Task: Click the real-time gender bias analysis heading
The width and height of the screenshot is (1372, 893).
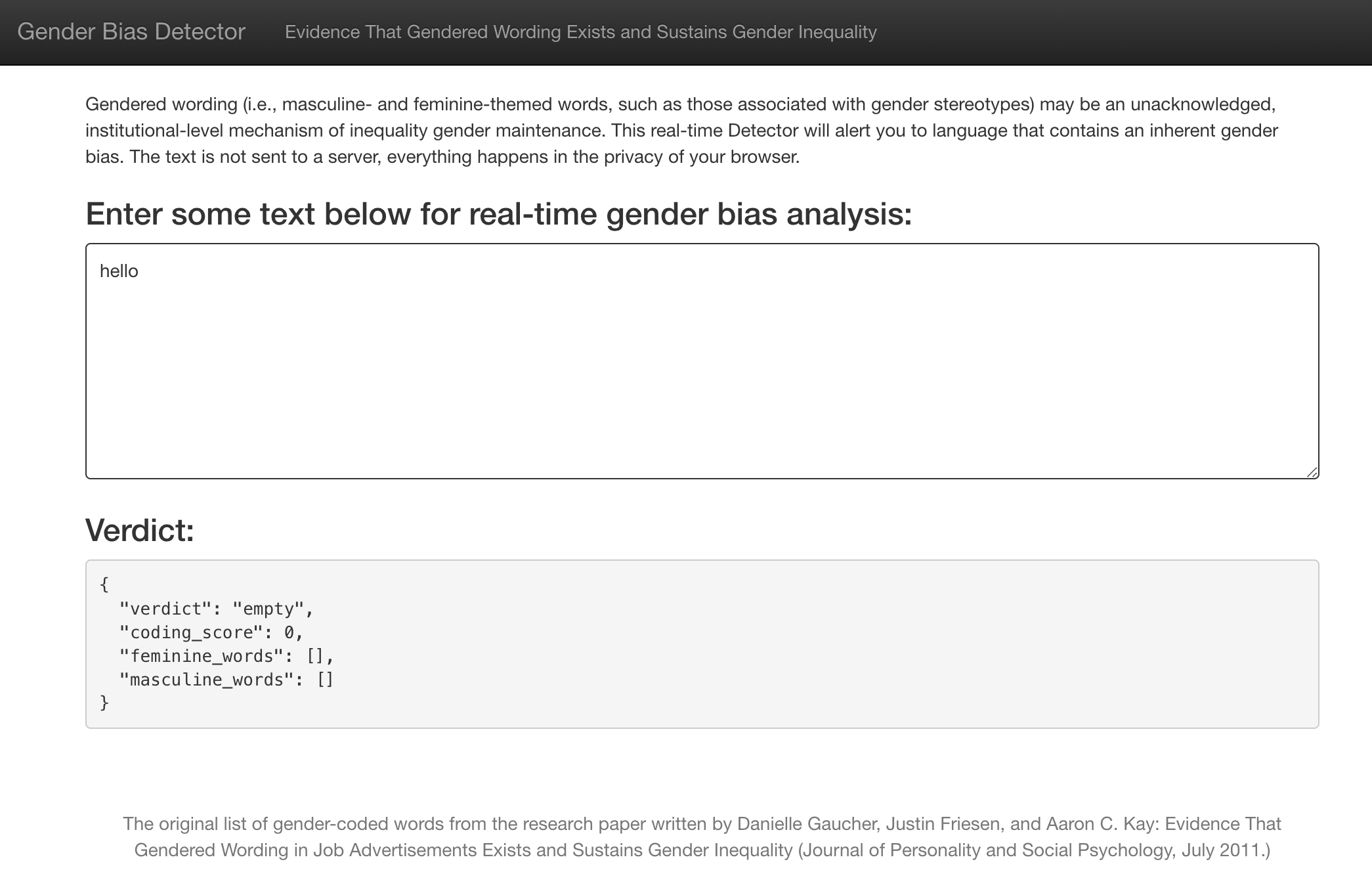Action: pyautogui.click(x=499, y=213)
